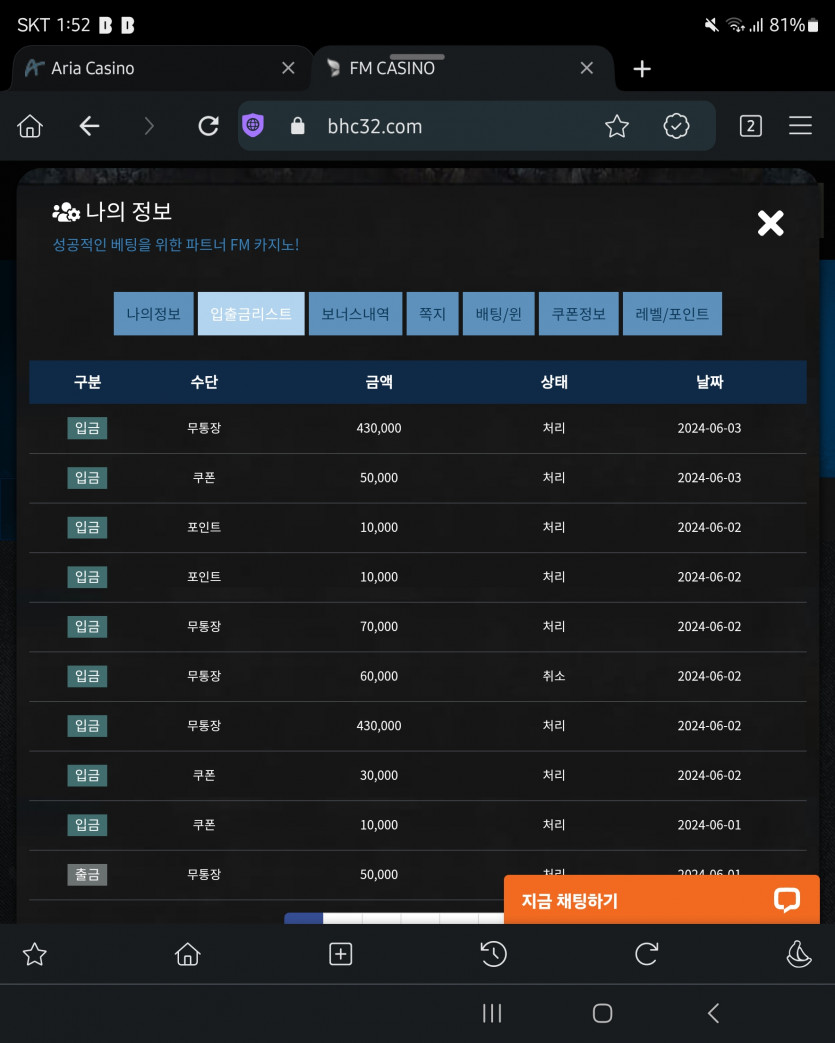Click the 구분 column header

[x=87, y=382]
